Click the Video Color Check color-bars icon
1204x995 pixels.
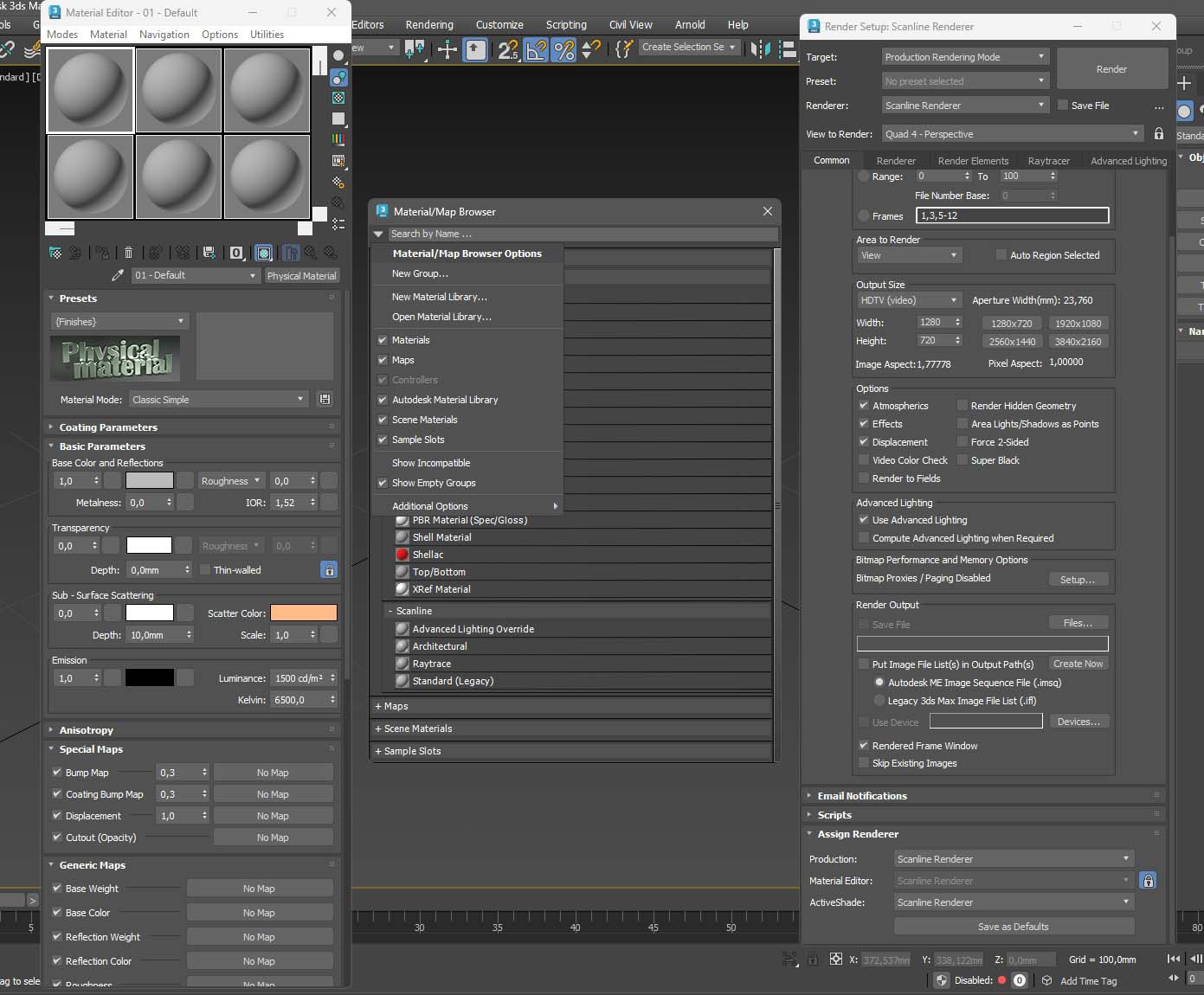tap(338, 139)
